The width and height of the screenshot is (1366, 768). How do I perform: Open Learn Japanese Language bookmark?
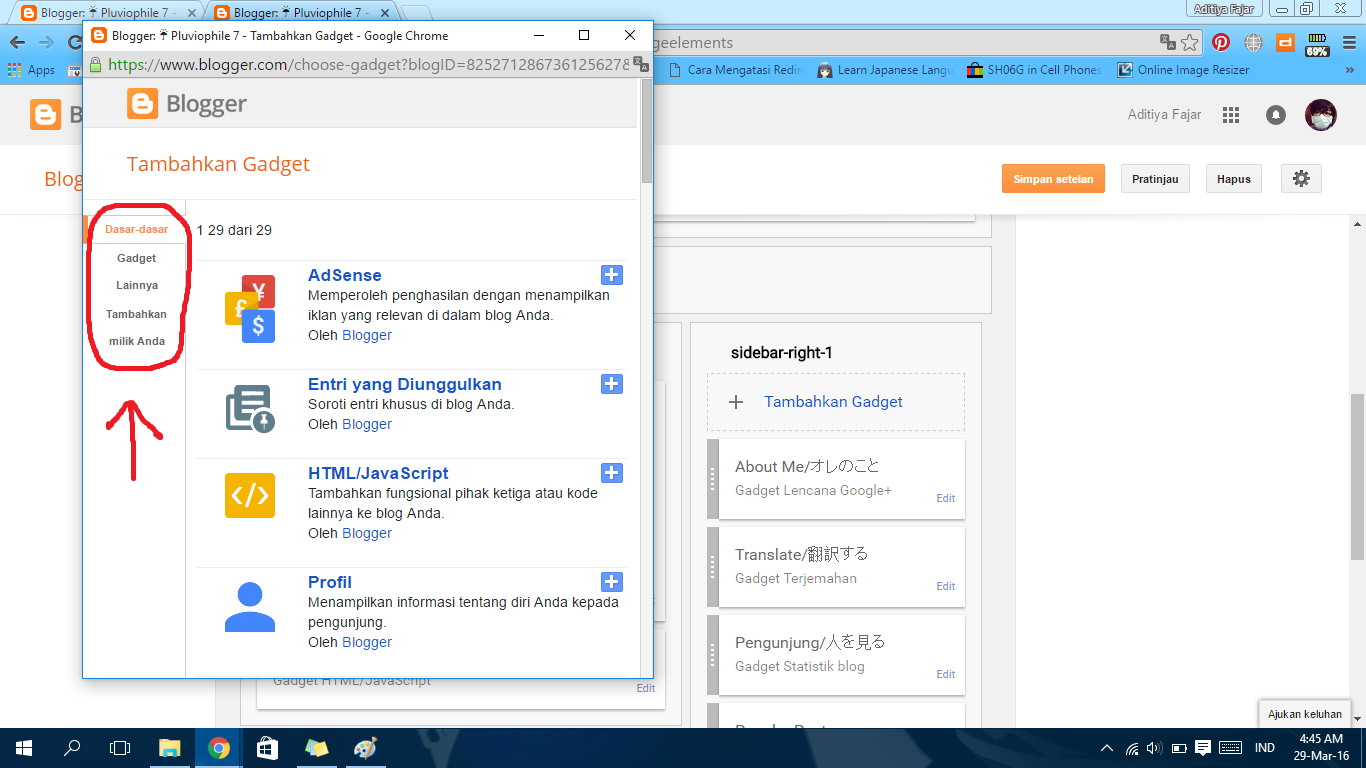click(886, 70)
